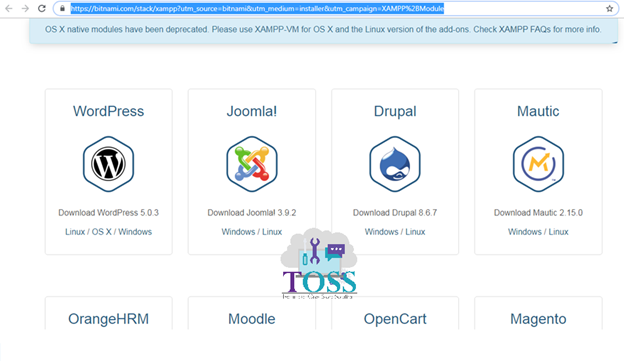Click the Mautic hexagon logo
The height and width of the screenshot is (361, 624).
coord(538,164)
